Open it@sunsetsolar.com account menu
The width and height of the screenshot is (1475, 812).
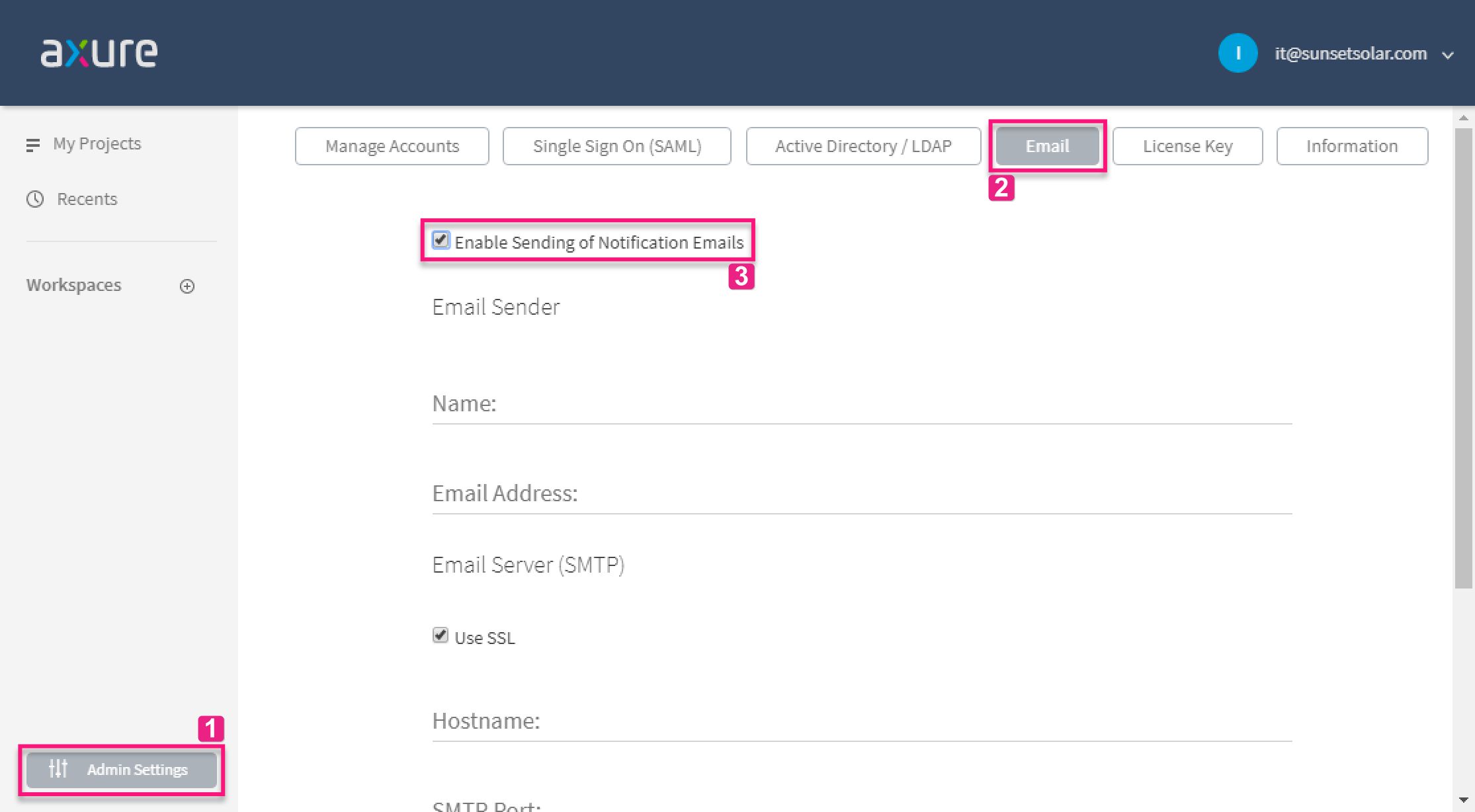pyautogui.click(x=1350, y=54)
